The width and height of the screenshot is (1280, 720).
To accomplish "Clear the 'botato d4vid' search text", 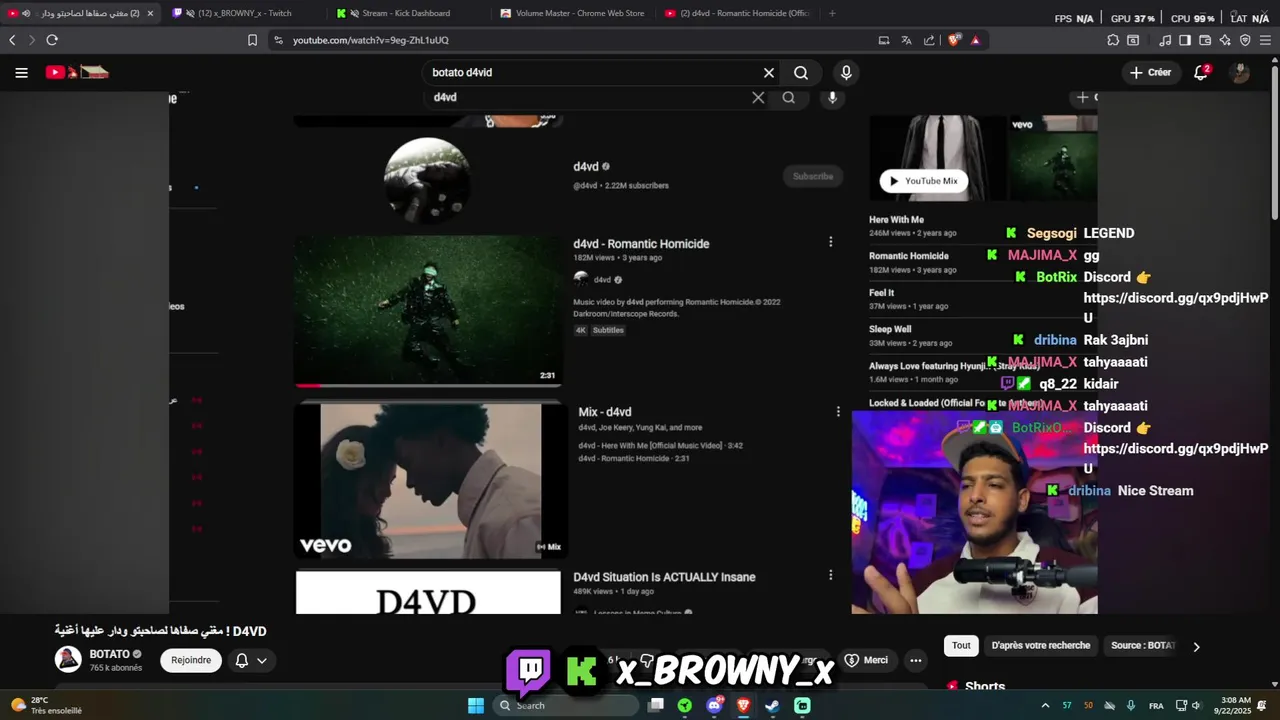I will point(769,73).
